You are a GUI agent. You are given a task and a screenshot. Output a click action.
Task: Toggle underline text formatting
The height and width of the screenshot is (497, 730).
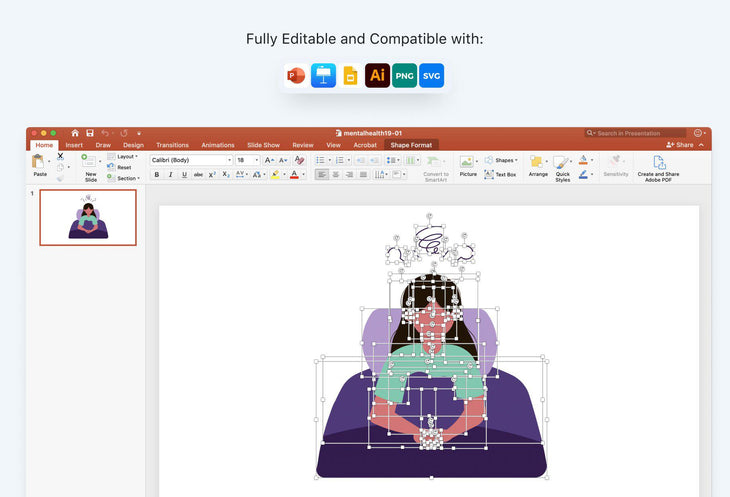(x=184, y=175)
